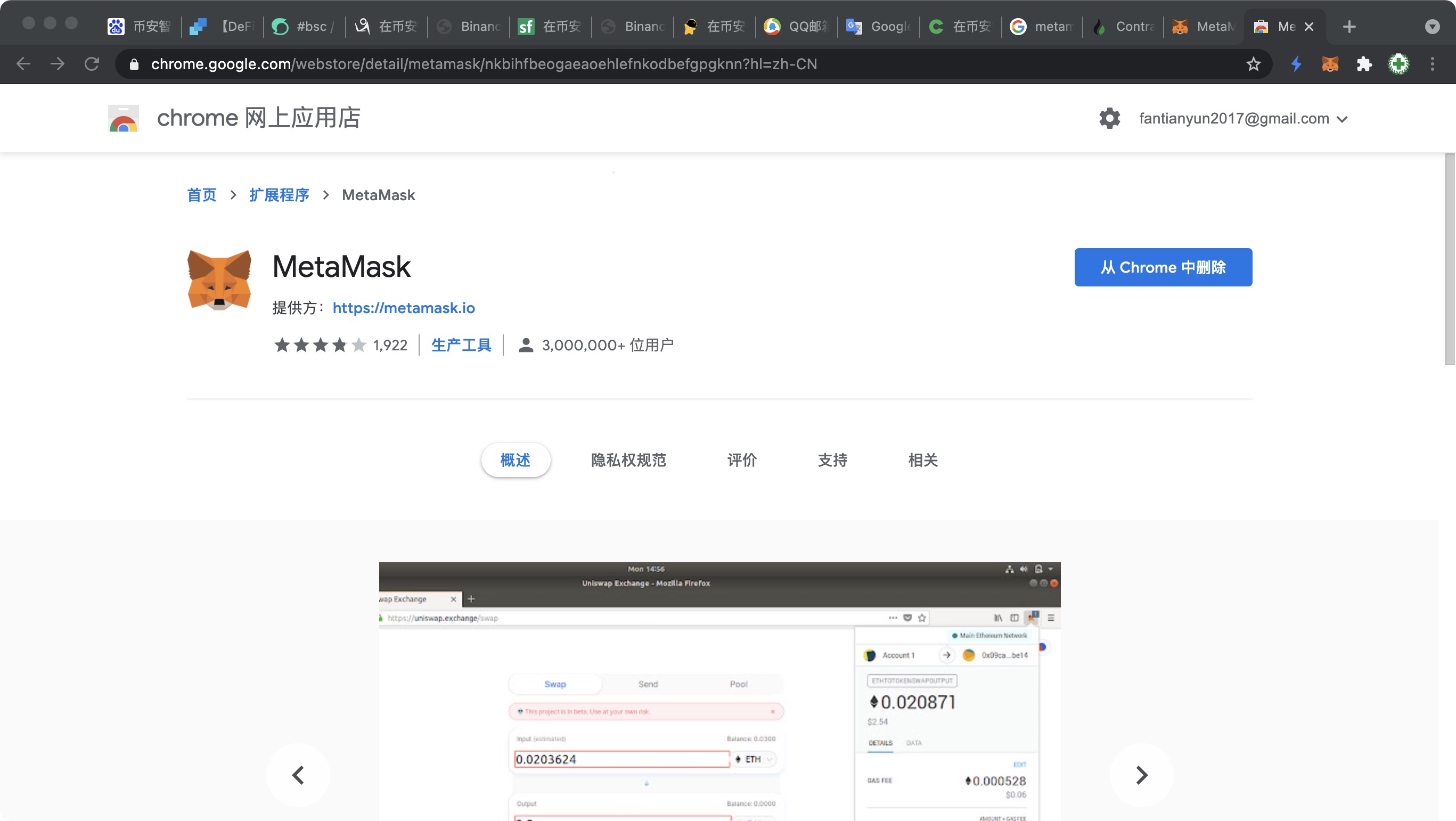Click the page vertical scrollbar
1456x821 pixels.
click(x=1450, y=259)
